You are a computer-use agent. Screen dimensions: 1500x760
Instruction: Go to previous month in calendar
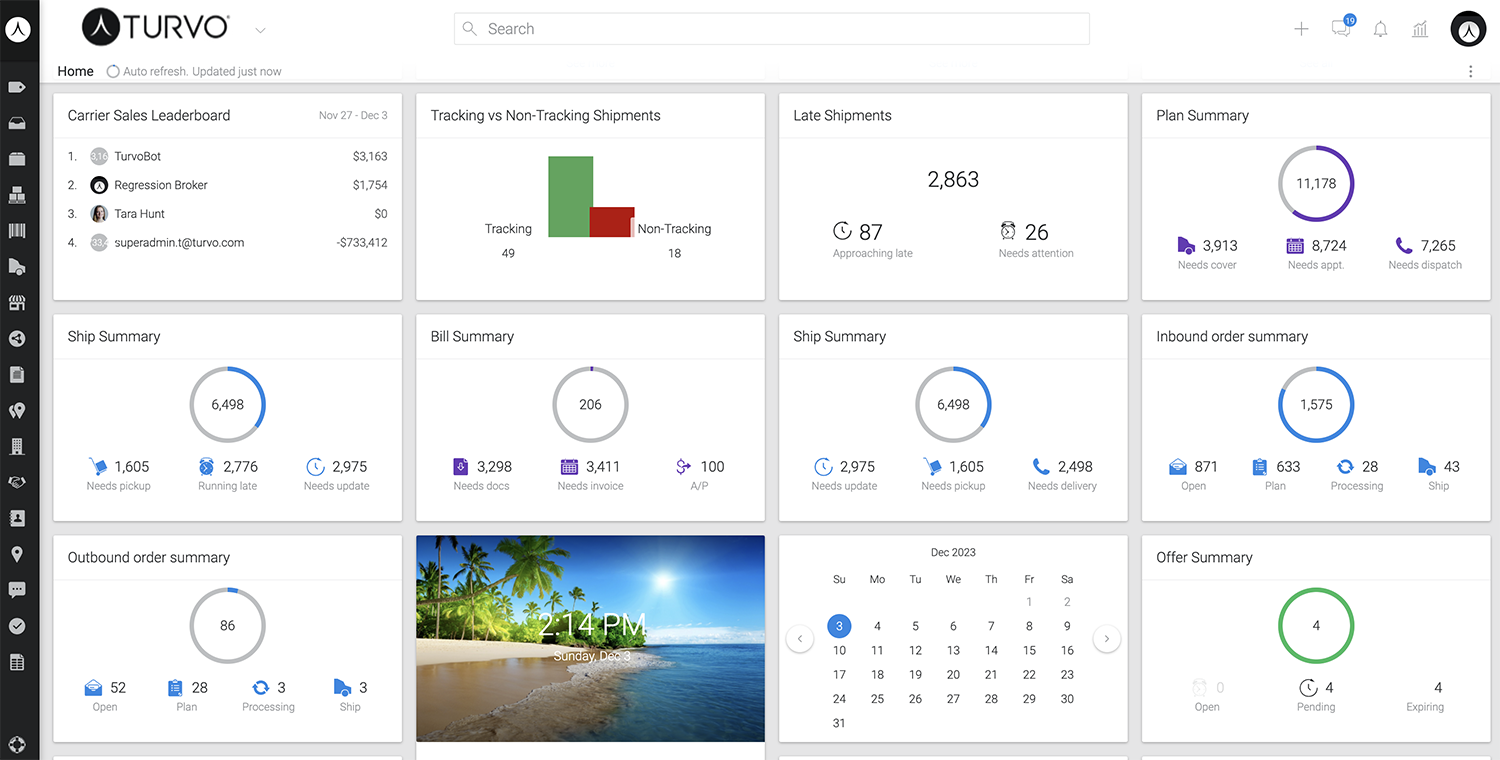click(800, 639)
